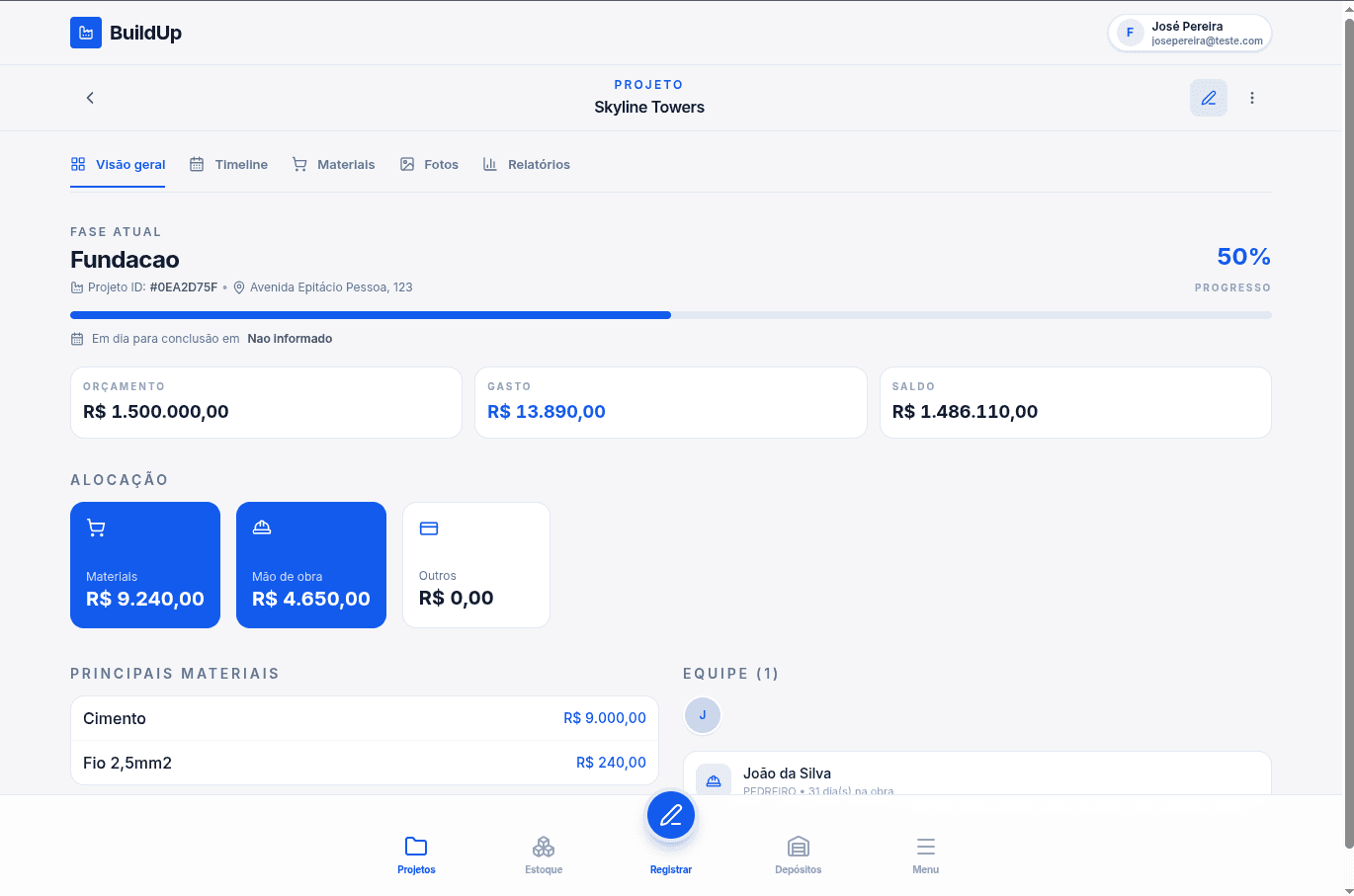
Task: Click the BuildUp logo icon
Action: 86,33
